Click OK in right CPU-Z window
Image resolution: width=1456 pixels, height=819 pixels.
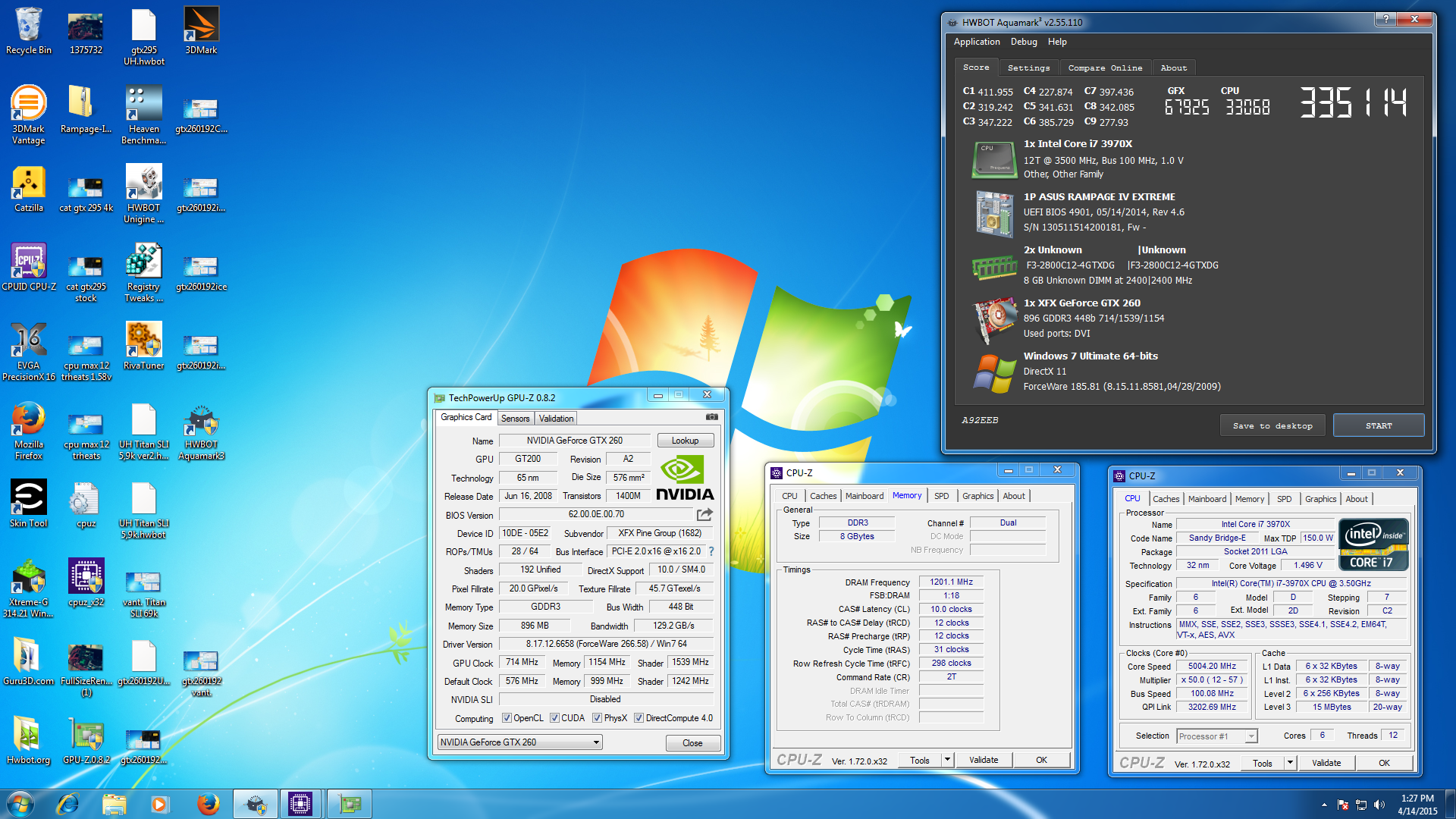point(1384,763)
